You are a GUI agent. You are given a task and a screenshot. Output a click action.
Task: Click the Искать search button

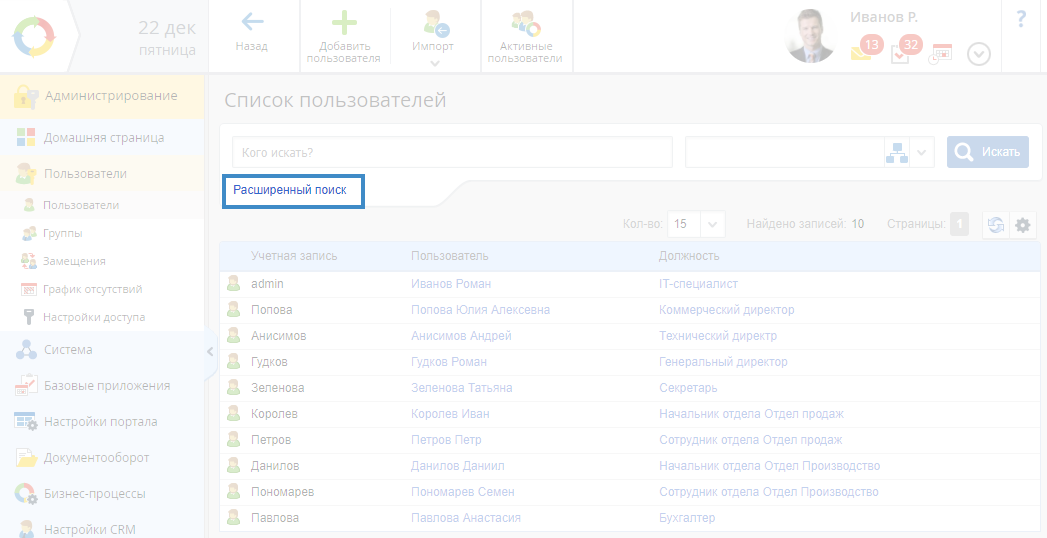[987, 152]
